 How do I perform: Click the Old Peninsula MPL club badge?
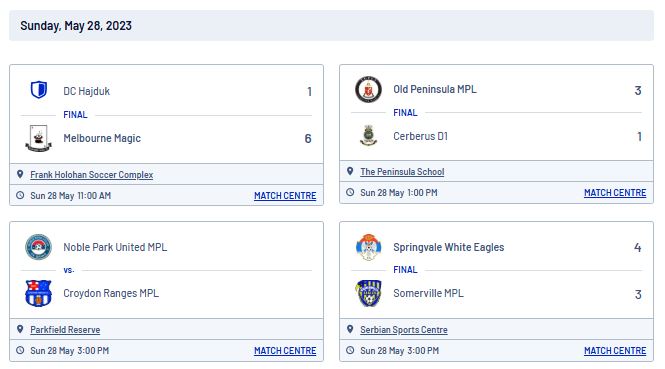368,89
